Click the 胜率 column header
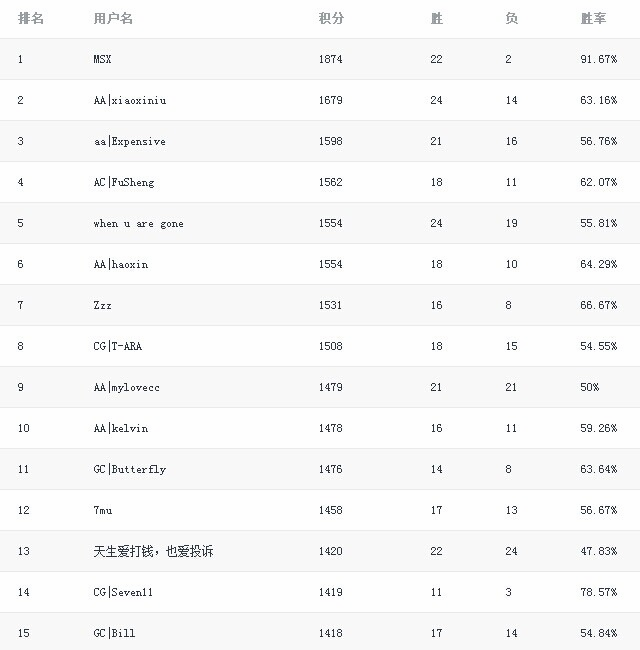Viewport: 640px width, 650px height. pyautogui.click(x=593, y=19)
